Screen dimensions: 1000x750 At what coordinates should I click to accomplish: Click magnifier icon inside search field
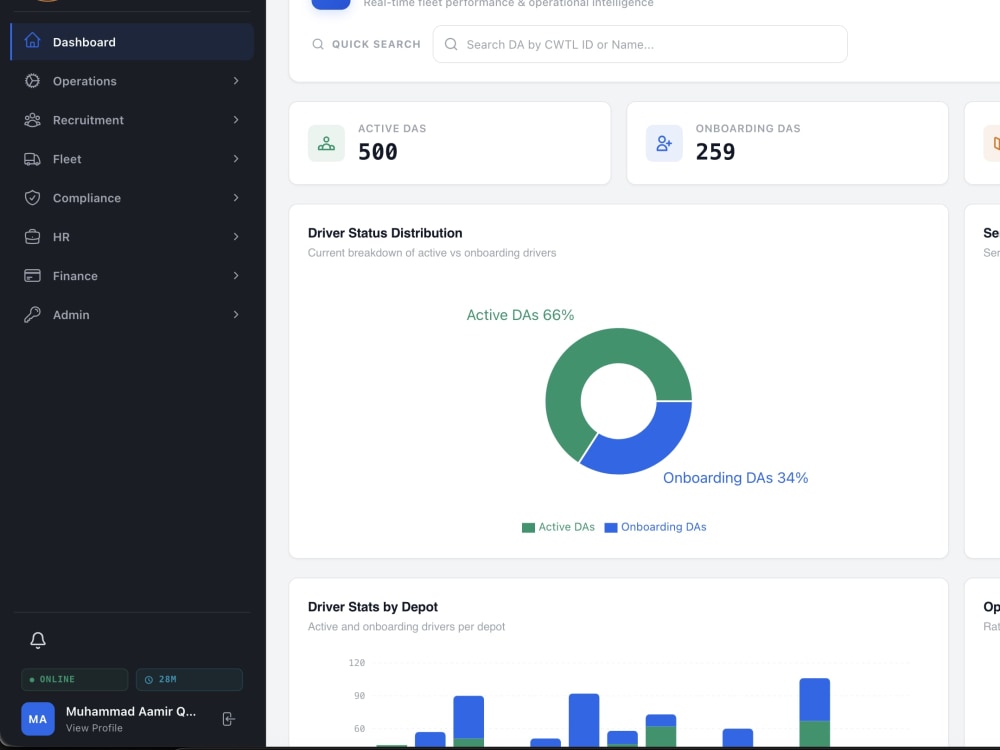tap(451, 44)
